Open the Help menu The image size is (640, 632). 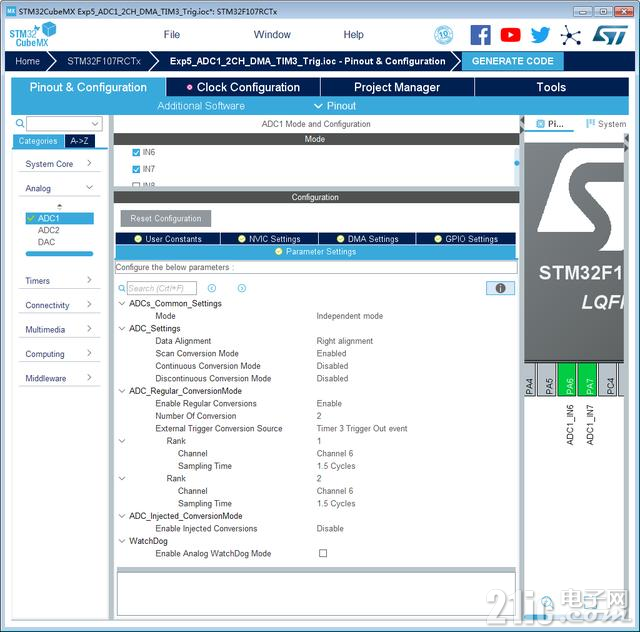pos(353,35)
